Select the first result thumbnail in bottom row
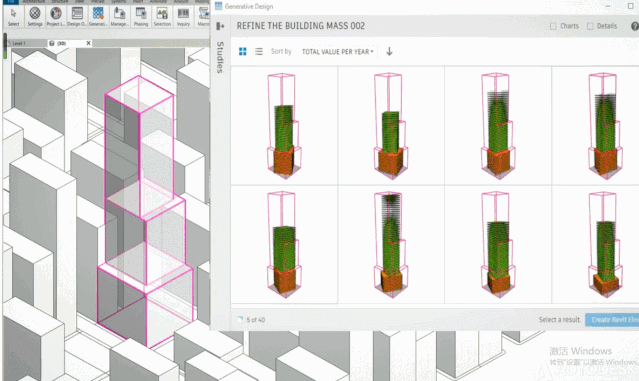Image resolution: width=639 pixels, height=381 pixels. pyautogui.click(x=284, y=244)
